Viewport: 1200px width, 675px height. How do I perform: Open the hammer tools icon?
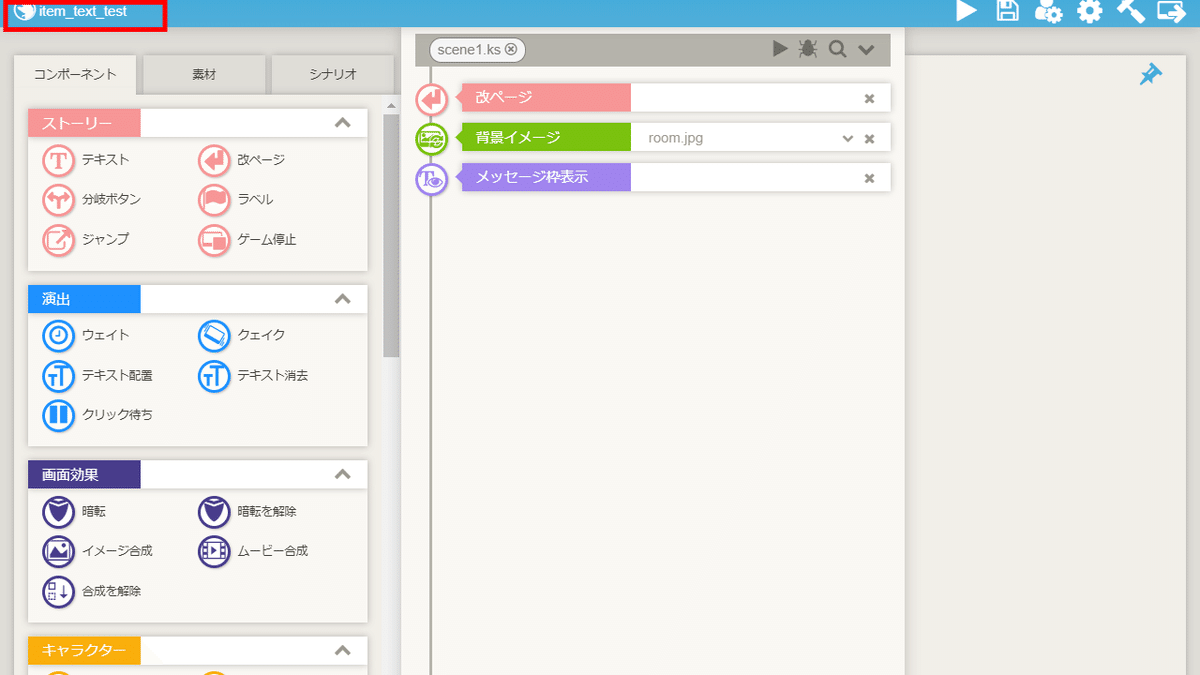tap(1130, 11)
